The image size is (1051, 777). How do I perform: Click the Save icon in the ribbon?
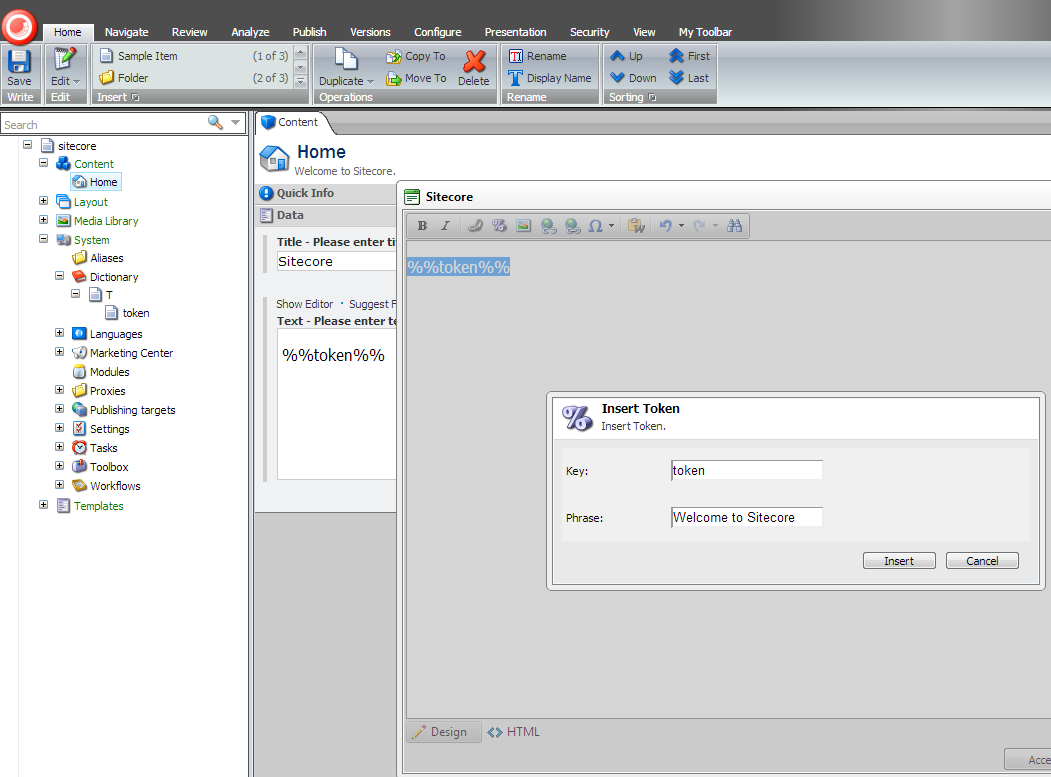[x=19, y=62]
